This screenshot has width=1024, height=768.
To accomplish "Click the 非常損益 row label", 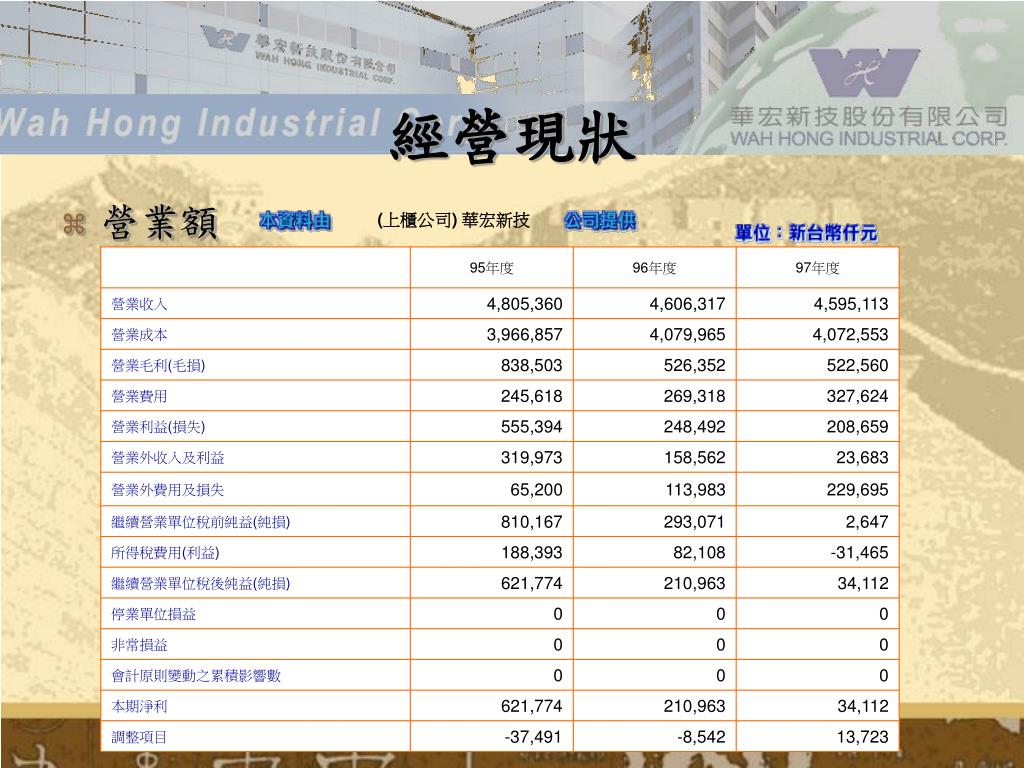I will (139, 645).
